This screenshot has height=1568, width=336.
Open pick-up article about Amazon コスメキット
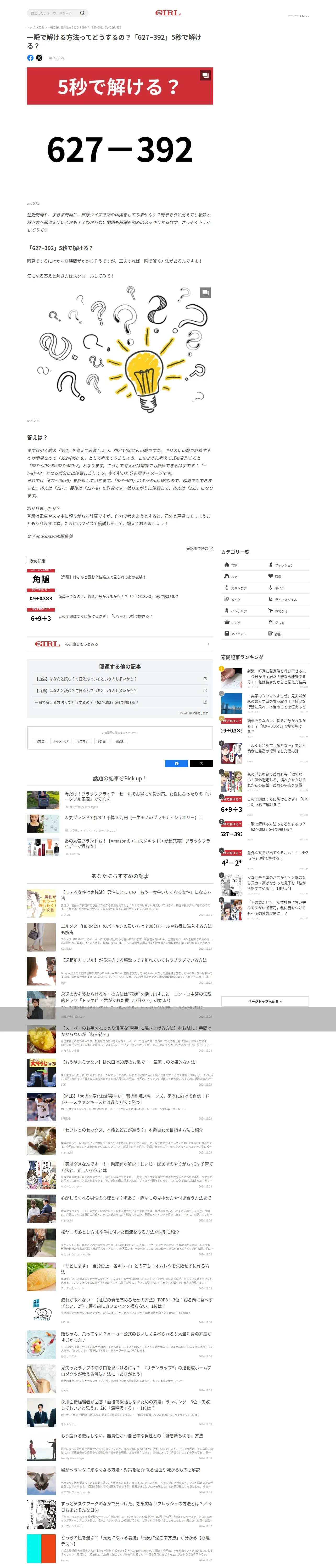[120, 847]
